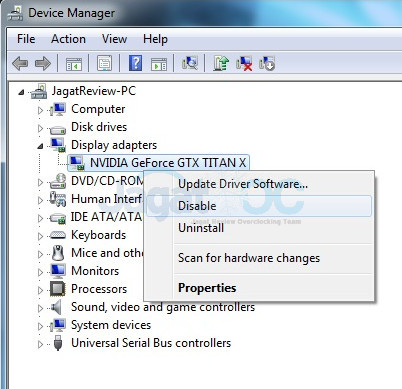Click the Uninstall toolbar icon with red X
Image resolution: width=402 pixels, height=389 pixels.
[x=244, y=63]
